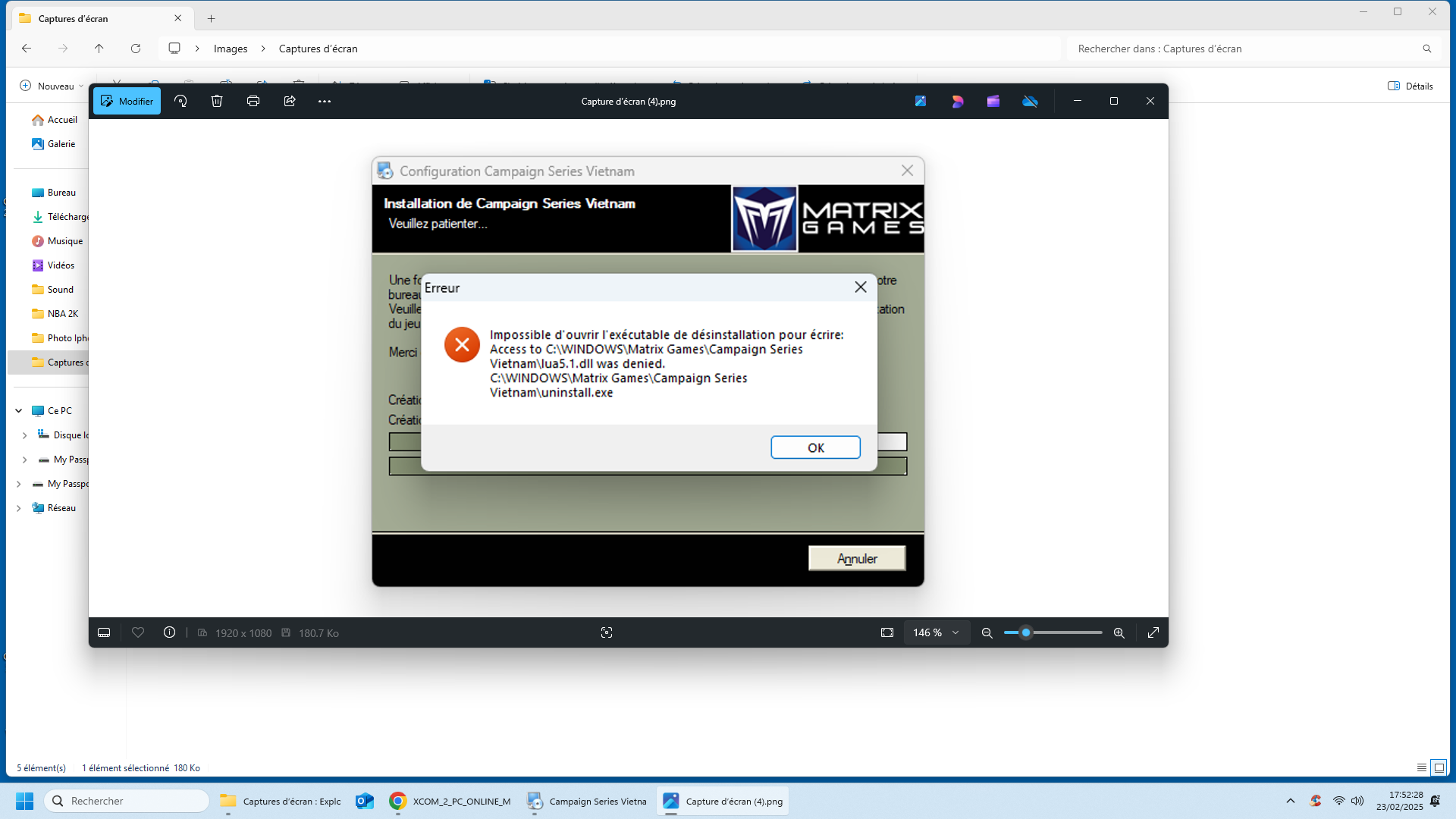1456x819 pixels.
Task: Open Vidéos folder in sidebar
Action: coord(53,265)
